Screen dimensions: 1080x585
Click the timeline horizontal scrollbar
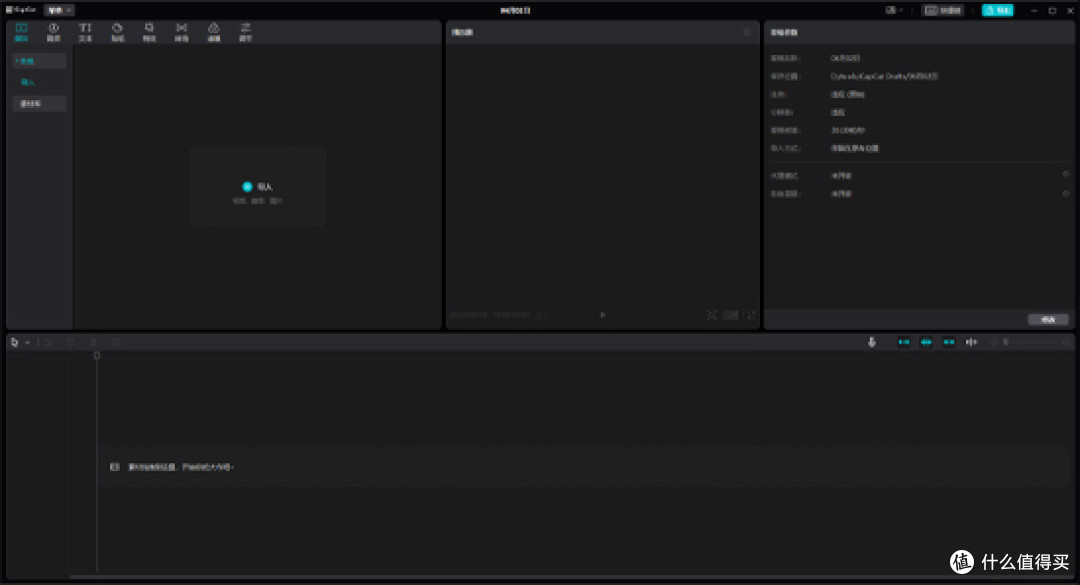coord(572,577)
